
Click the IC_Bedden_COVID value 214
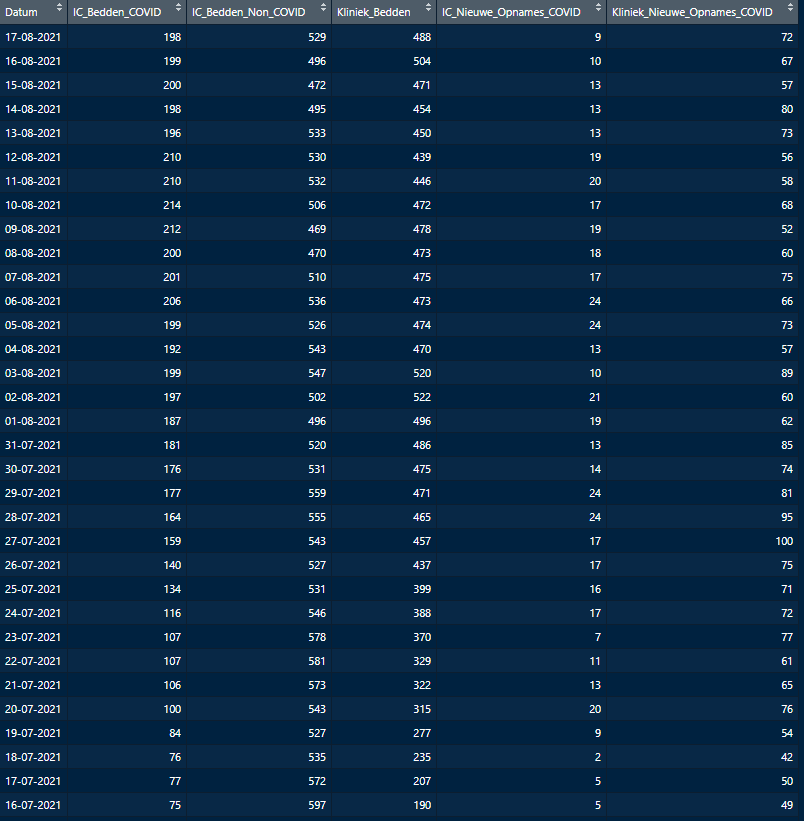pos(172,205)
